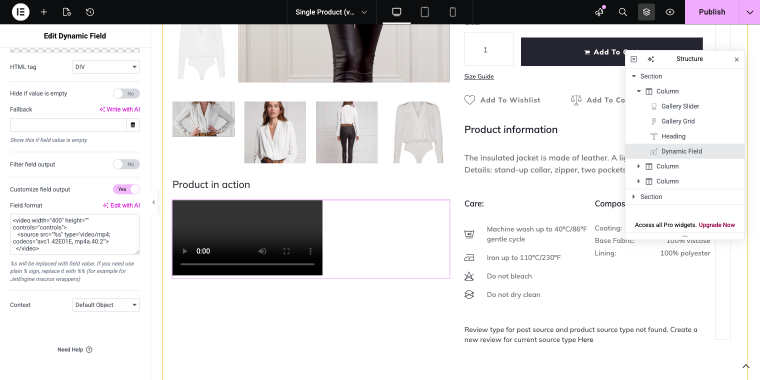The width and height of the screenshot is (760, 380).
Task: Click the Product information heading
Action: click(x=511, y=129)
